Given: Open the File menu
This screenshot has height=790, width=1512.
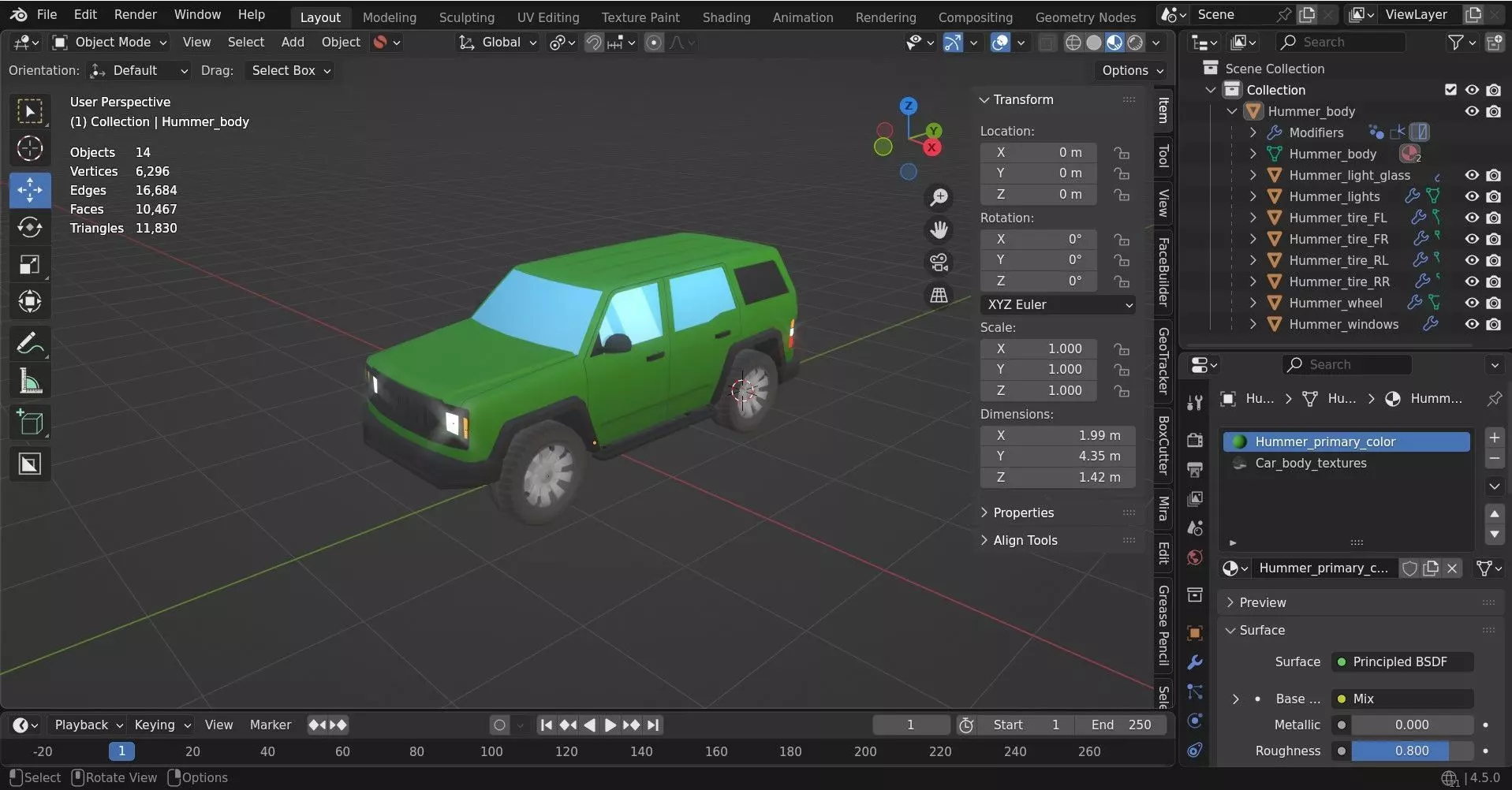Looking at the screenshot, I should click(x=47, y=14).
